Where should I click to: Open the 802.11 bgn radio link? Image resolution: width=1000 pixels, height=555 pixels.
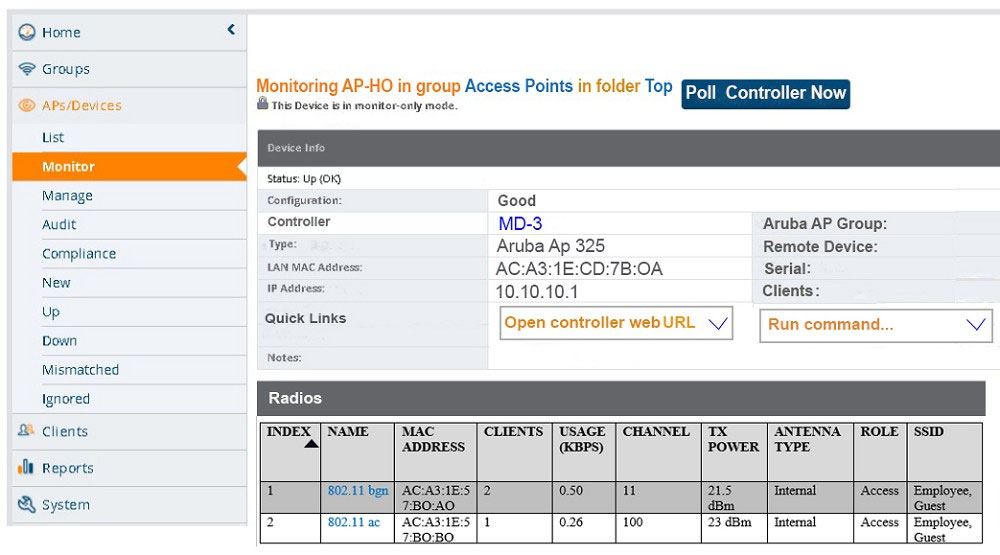358,491
